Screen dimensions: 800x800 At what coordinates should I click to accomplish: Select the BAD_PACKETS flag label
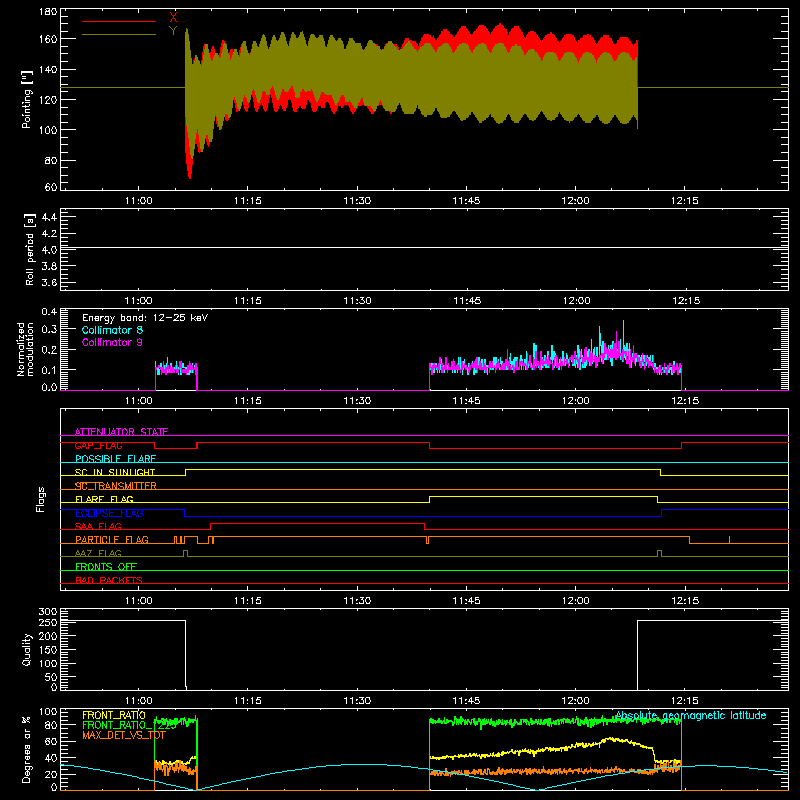109,580
